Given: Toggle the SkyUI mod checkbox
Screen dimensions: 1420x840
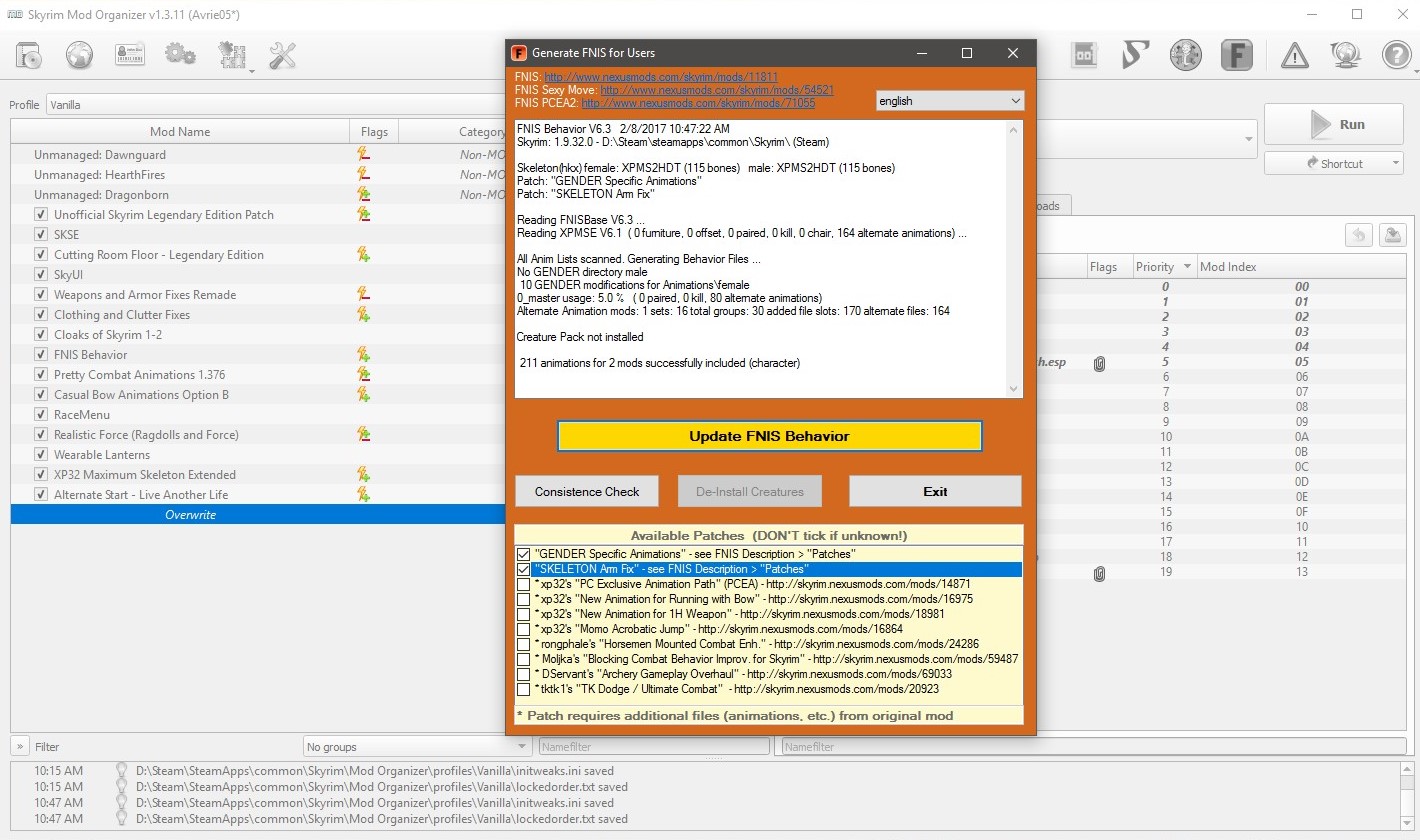Looking at the screenshot, I should [x=41, y=275].
